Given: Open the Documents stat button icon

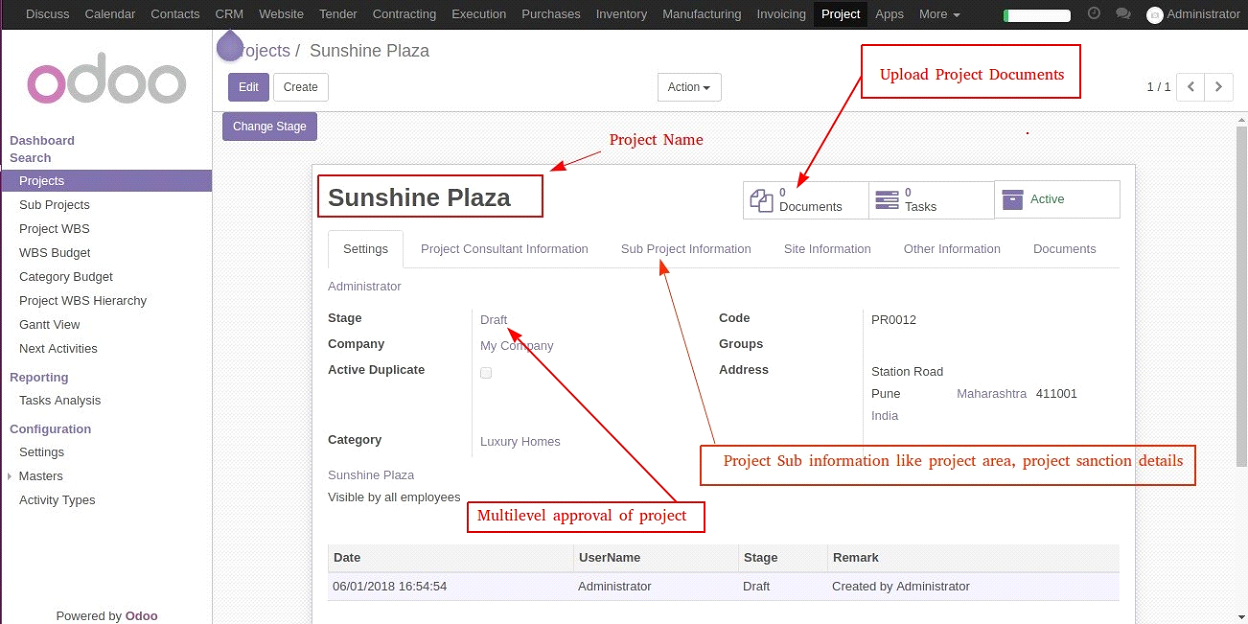Looking at the screenshot, I should pos(762,200).
